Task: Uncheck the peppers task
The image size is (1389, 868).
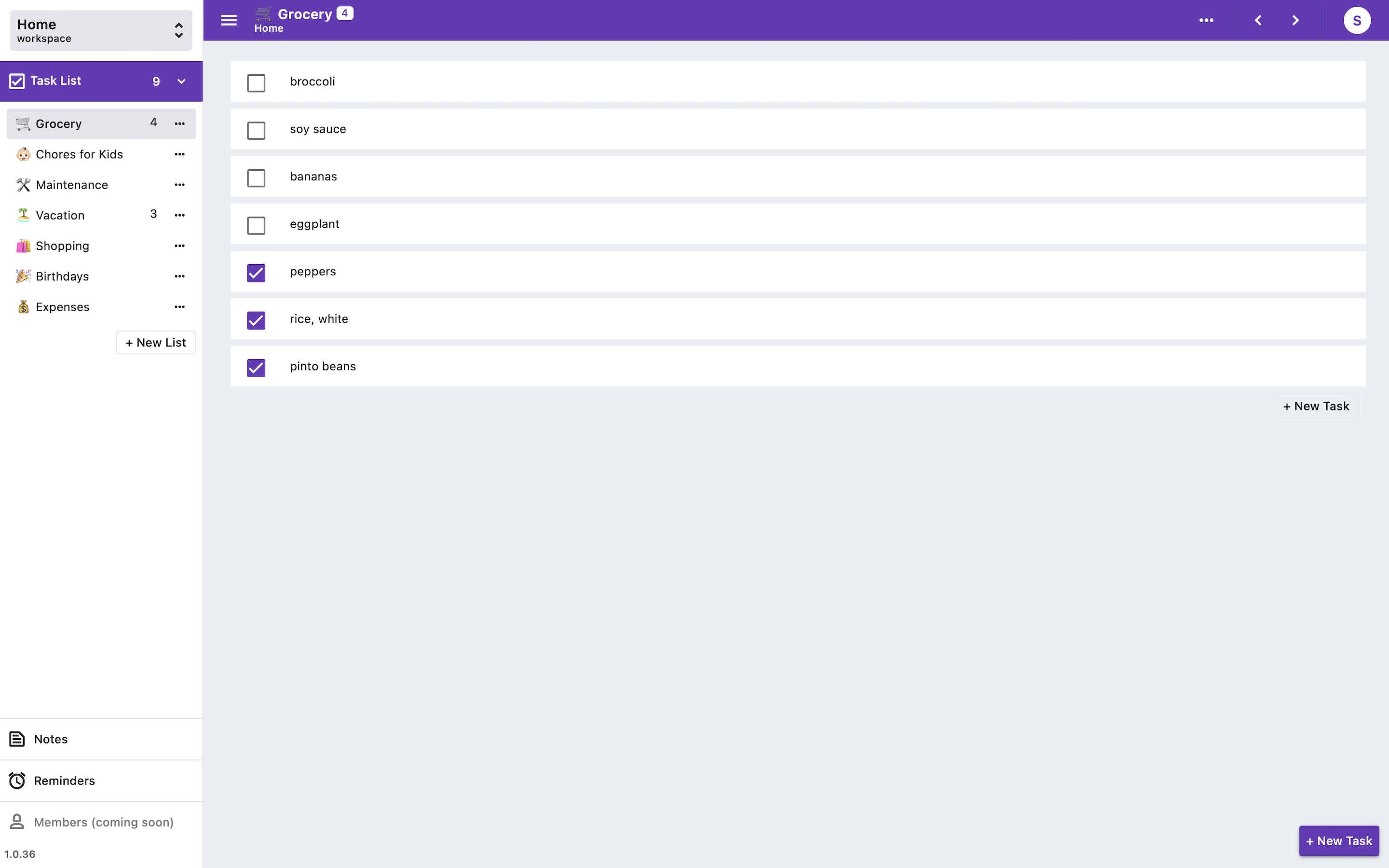Action: [256, 272]
